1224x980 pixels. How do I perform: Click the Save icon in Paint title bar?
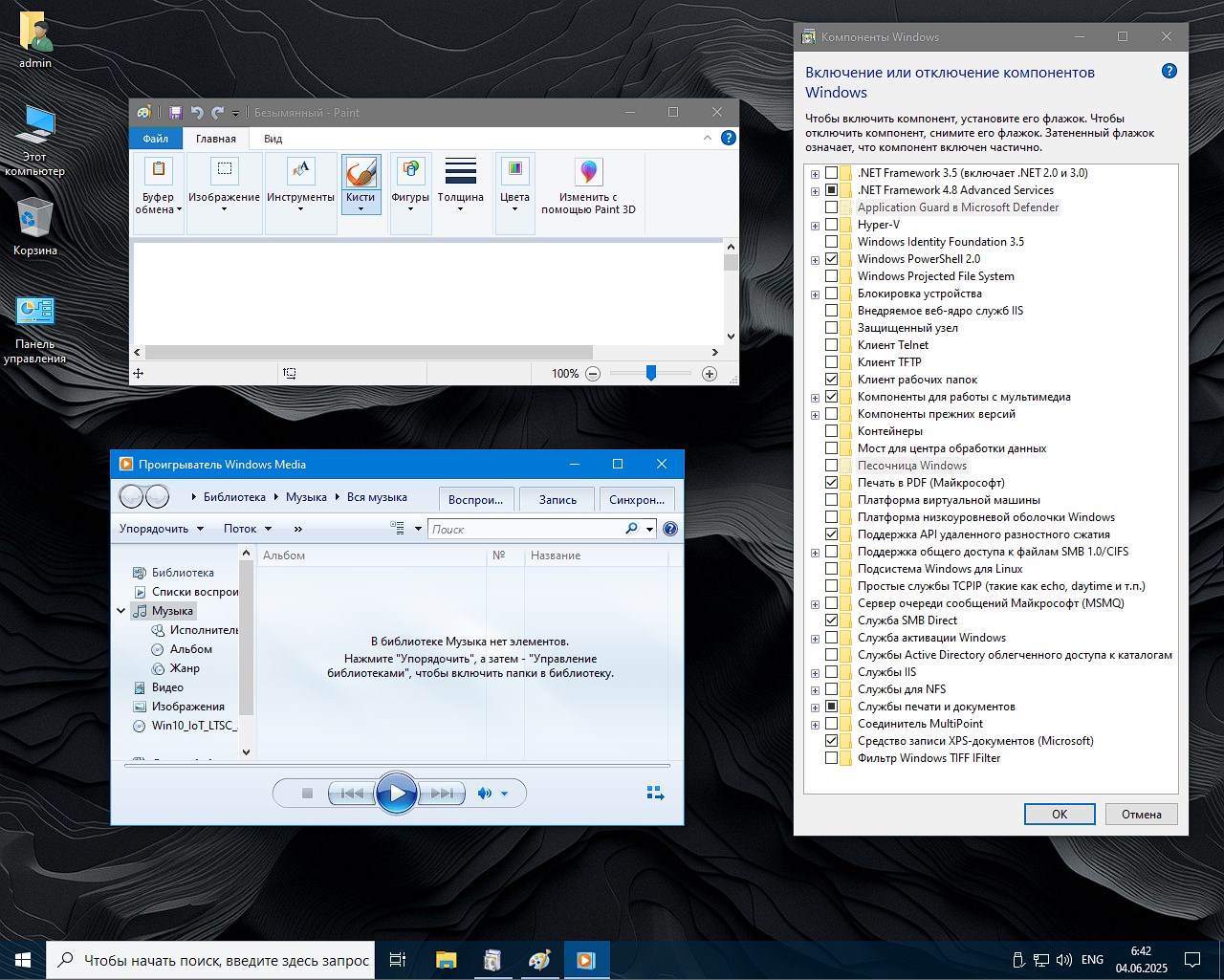tap(176, 113)
